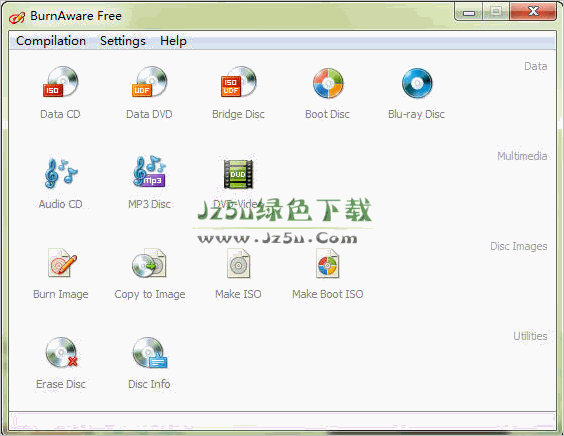
Task: Click the "Boot Disc" label
Action: [x=327, y=114]
